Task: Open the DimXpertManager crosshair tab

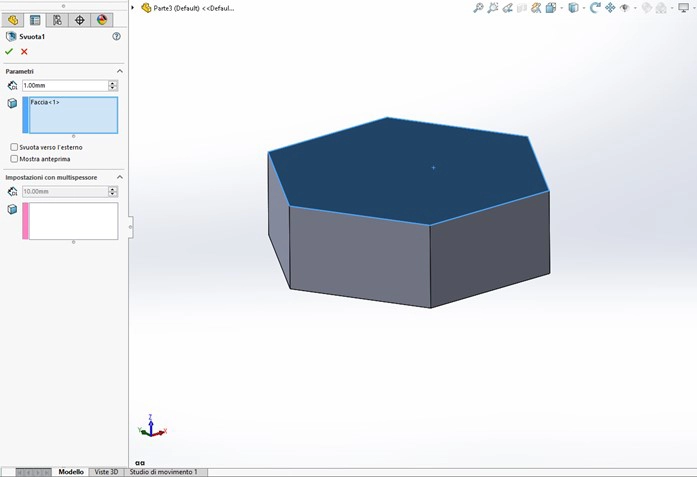Action: click(79, 20)
